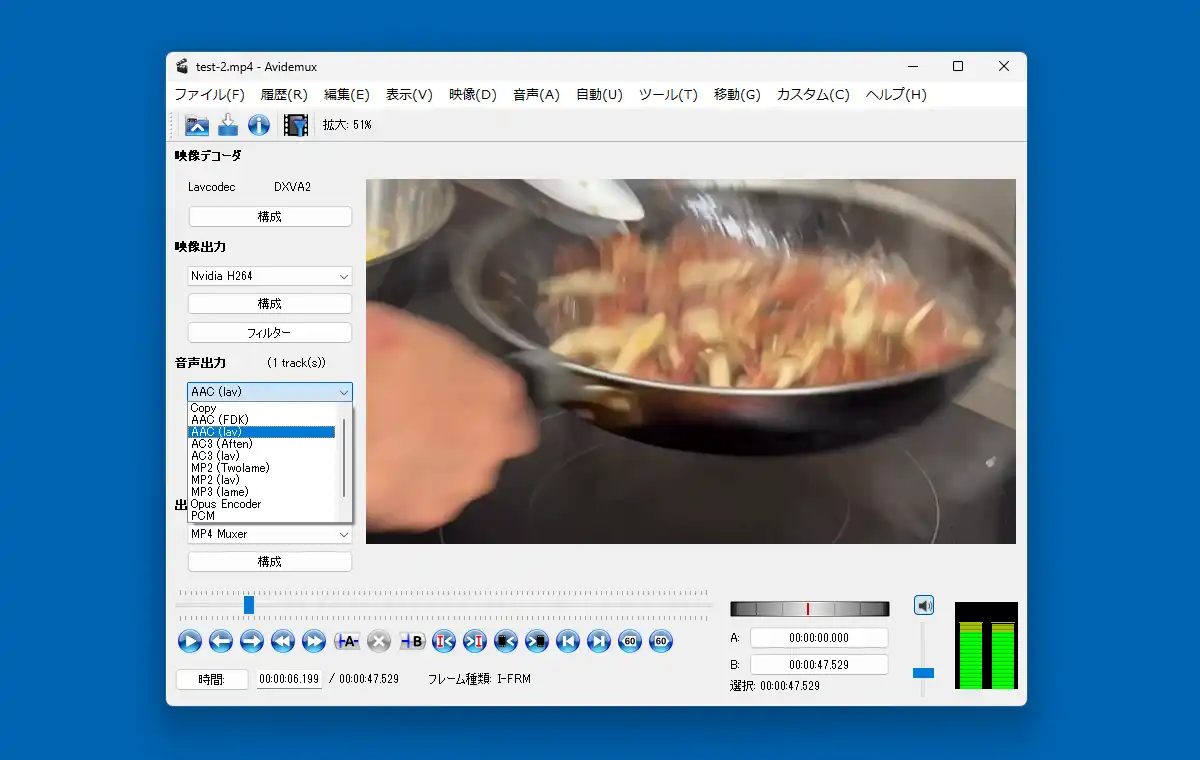Save video using the toolbar save icon
Screen dimensions: 1200x760
228,125
